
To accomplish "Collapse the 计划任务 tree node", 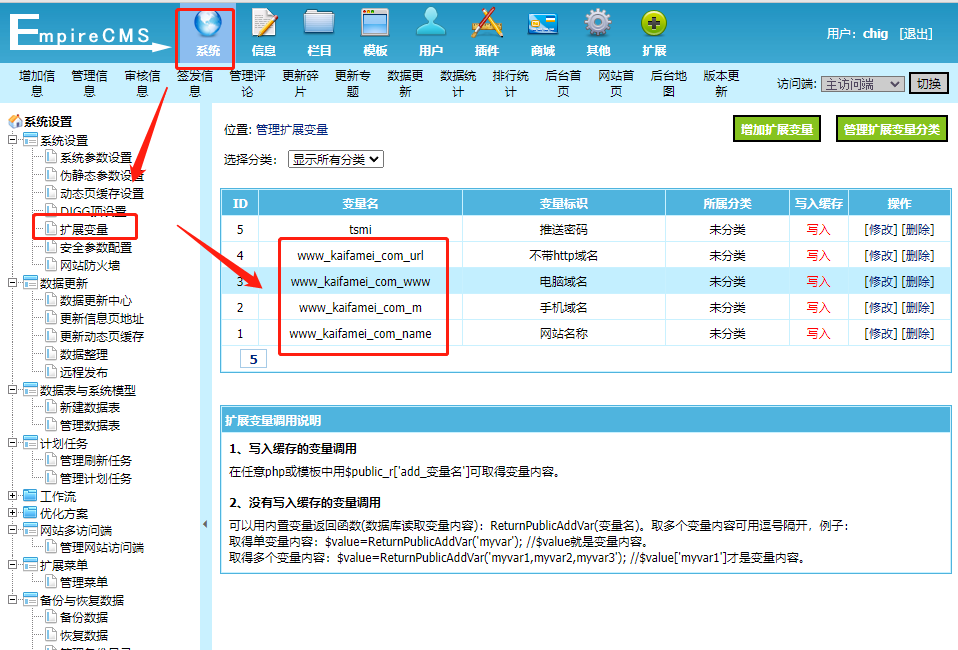I will click(12, 443).
